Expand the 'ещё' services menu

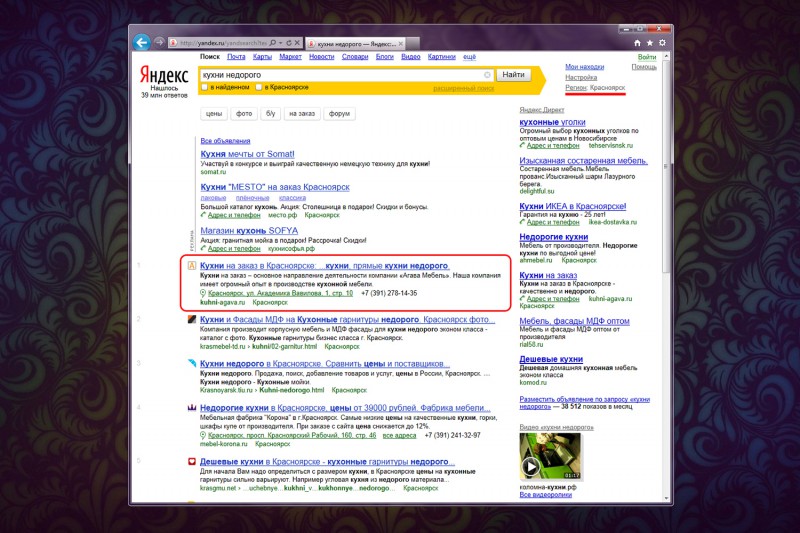(x=469, y=57)
